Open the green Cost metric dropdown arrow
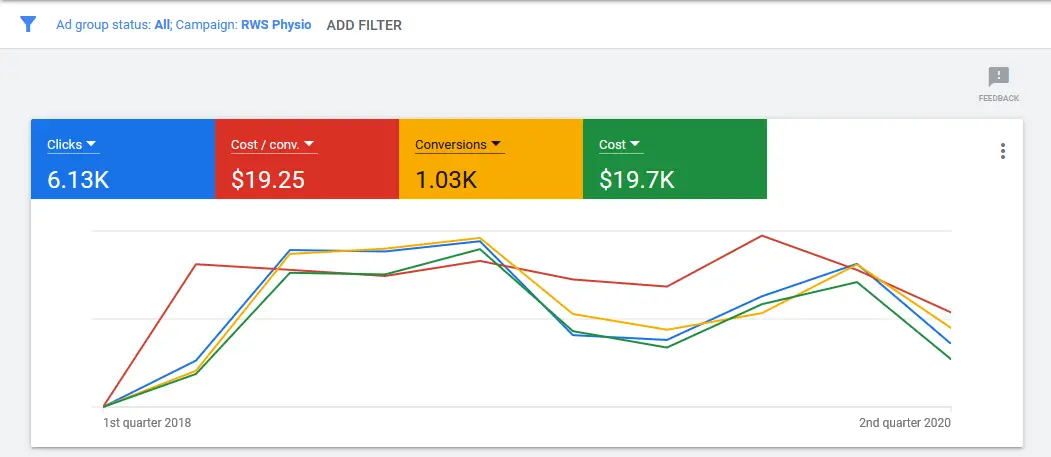1051x457 pixels. (635, 145)
